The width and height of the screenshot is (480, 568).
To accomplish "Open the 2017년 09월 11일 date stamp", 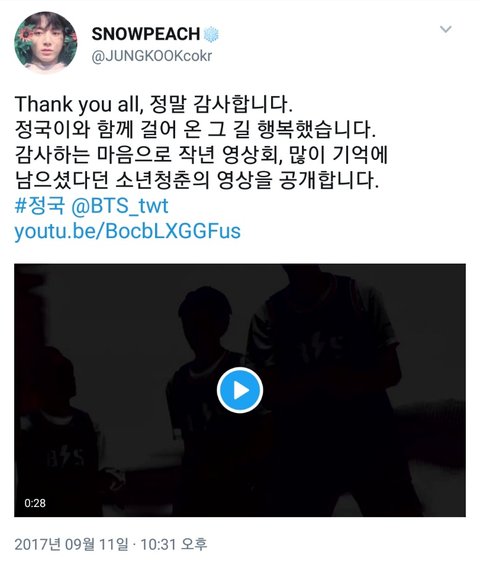I will [x=71, y=545].
